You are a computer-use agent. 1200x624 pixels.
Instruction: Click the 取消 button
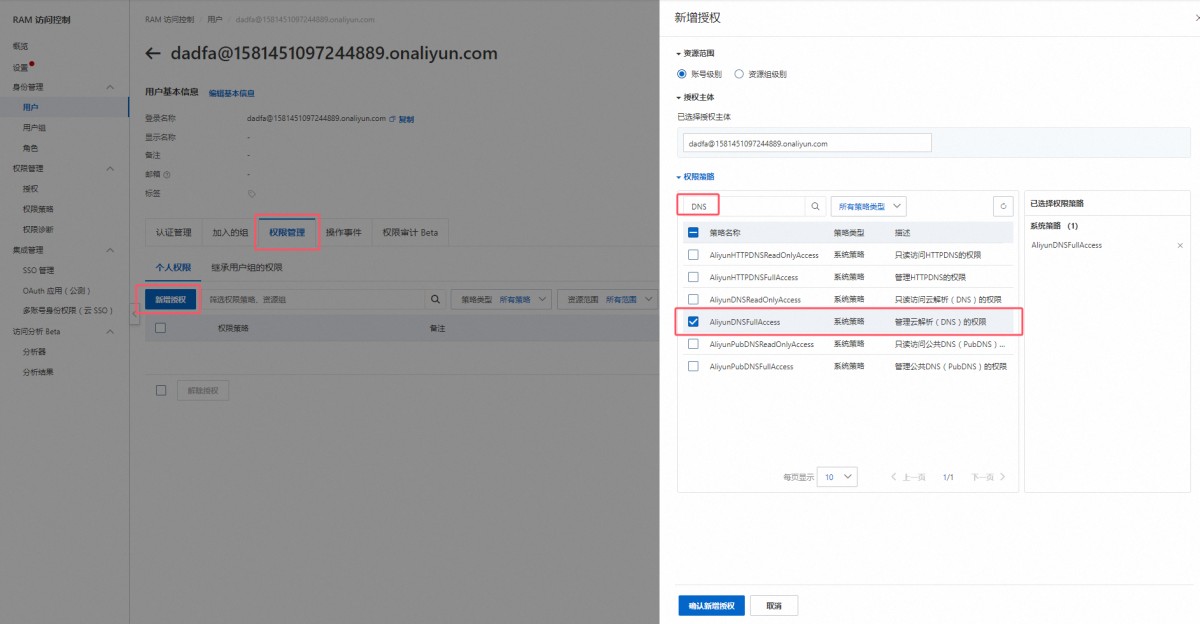[x=774, y=606]
